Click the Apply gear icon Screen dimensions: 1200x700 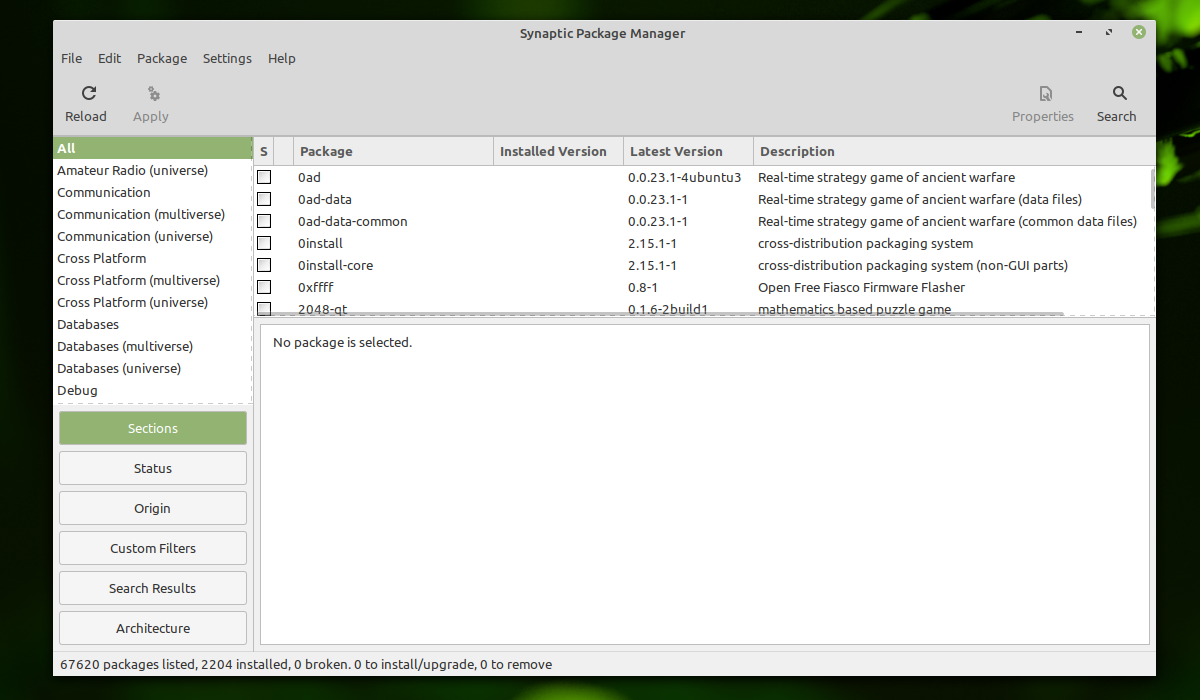coord(153,93)
